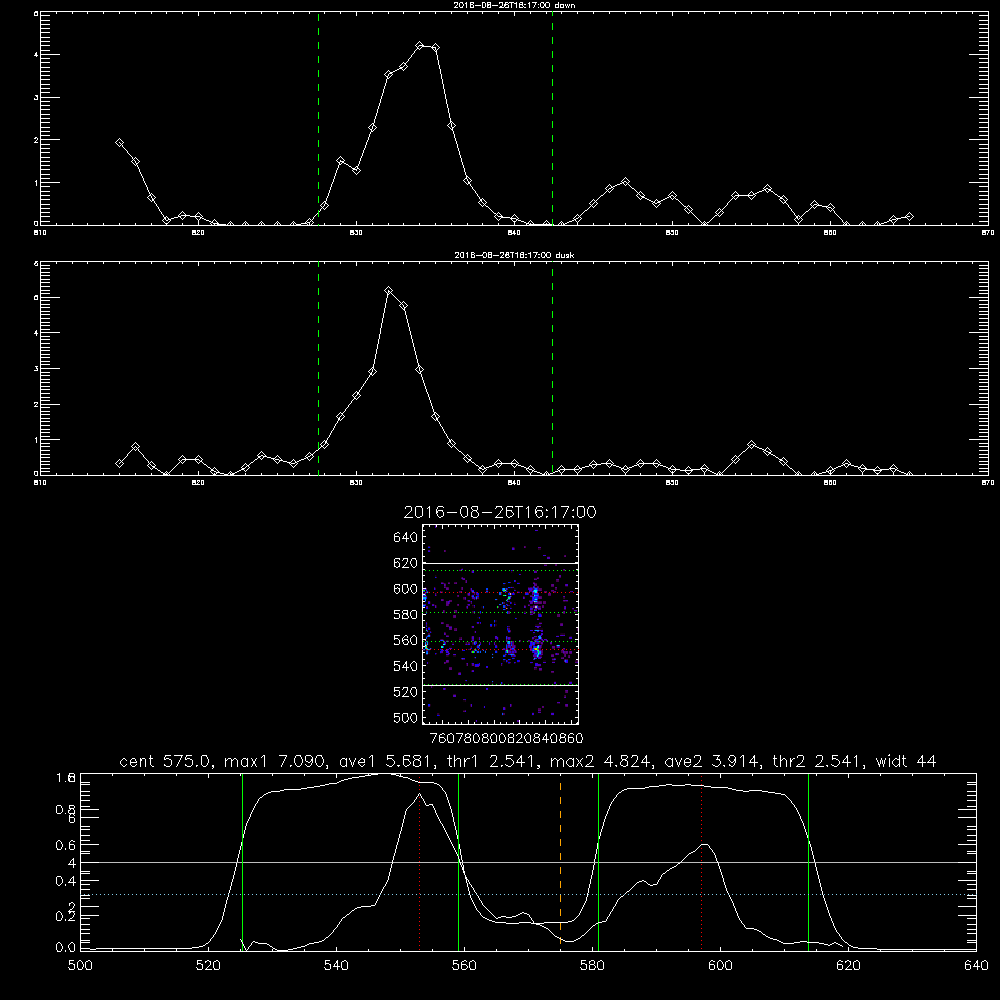Click x-axis label '830' under the dawn plot
Image resolution: width=1000 pixels, height=1000 pixels.
(356, 233)
